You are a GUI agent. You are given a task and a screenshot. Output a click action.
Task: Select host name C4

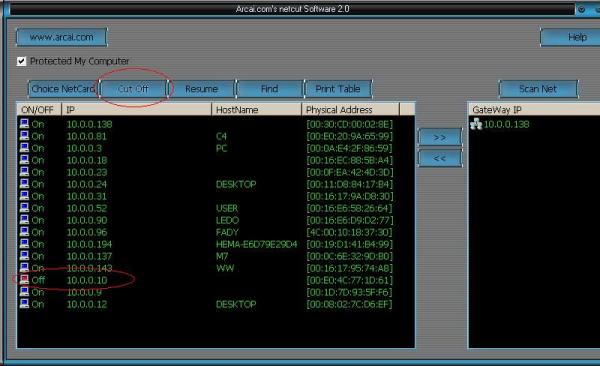click(222, 136)
